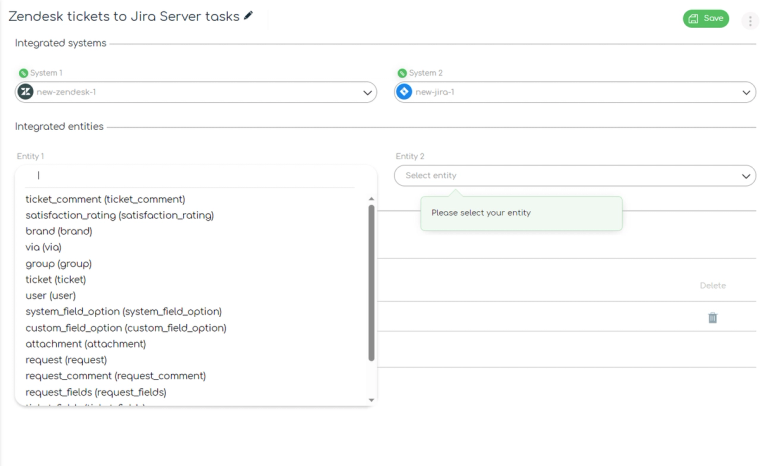Select group (group) entity
Screen dimensions: 760x466
(x=58, y=264)
